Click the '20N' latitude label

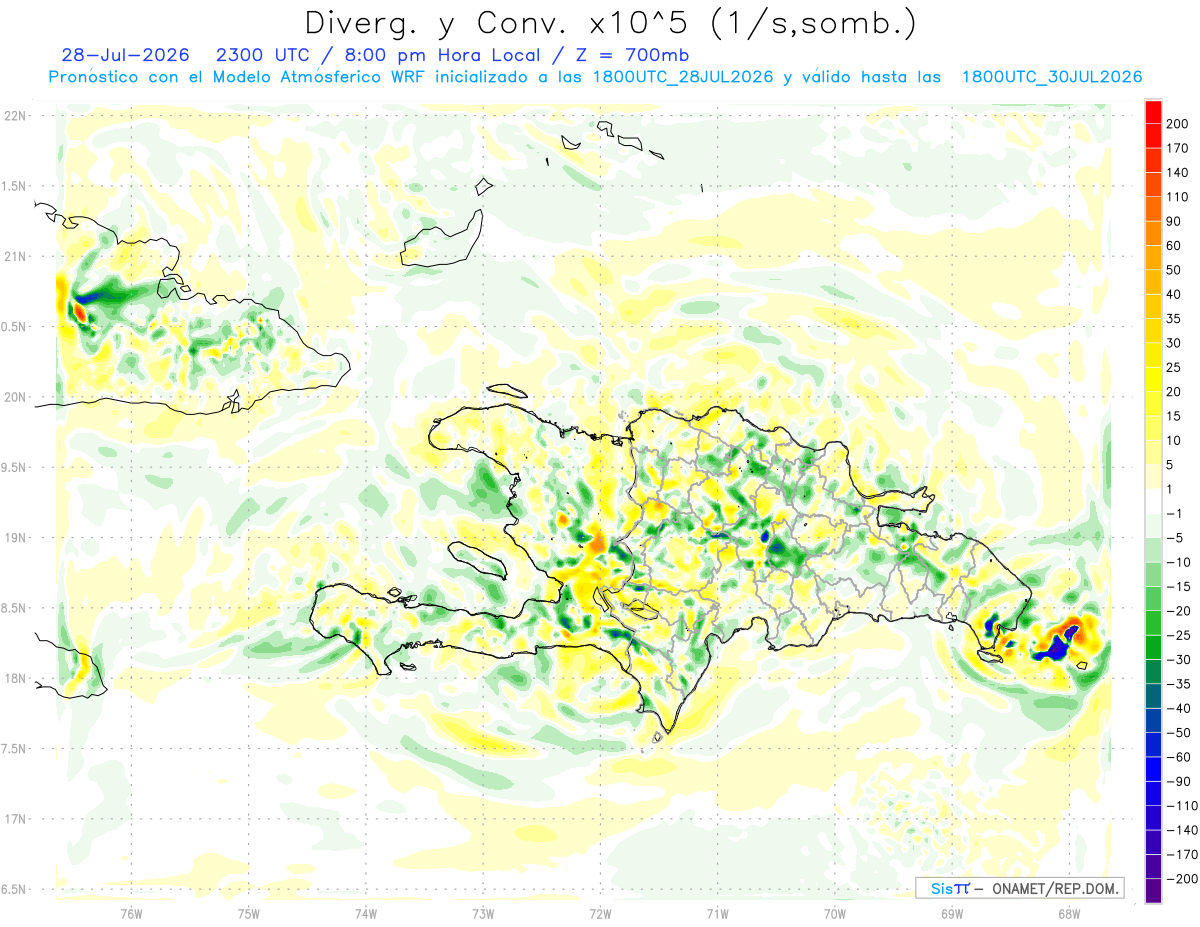point(15,397)
